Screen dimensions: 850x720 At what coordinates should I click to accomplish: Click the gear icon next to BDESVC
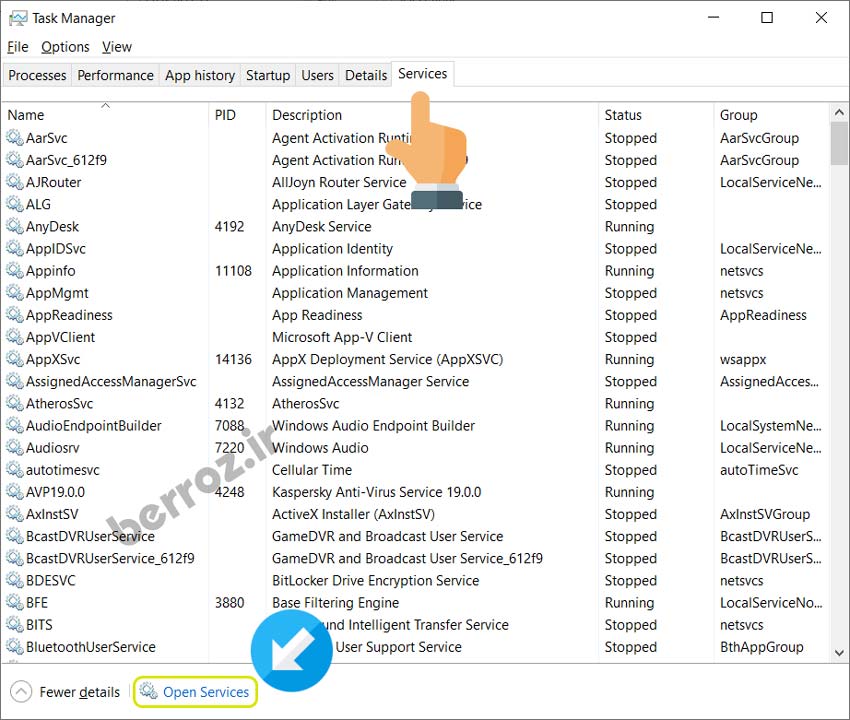click(x=15, y=581)
